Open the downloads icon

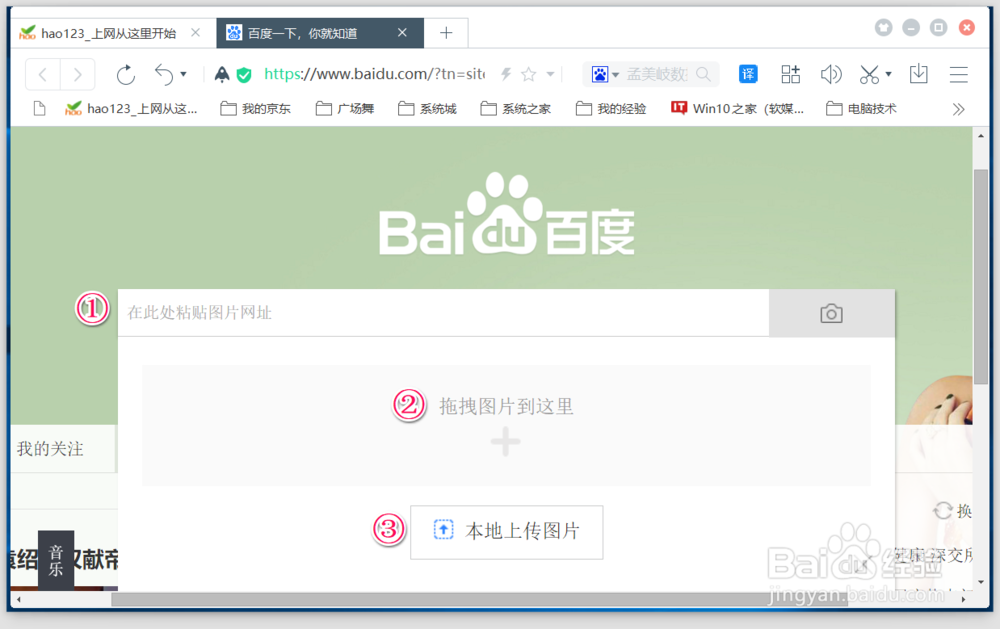918,74
